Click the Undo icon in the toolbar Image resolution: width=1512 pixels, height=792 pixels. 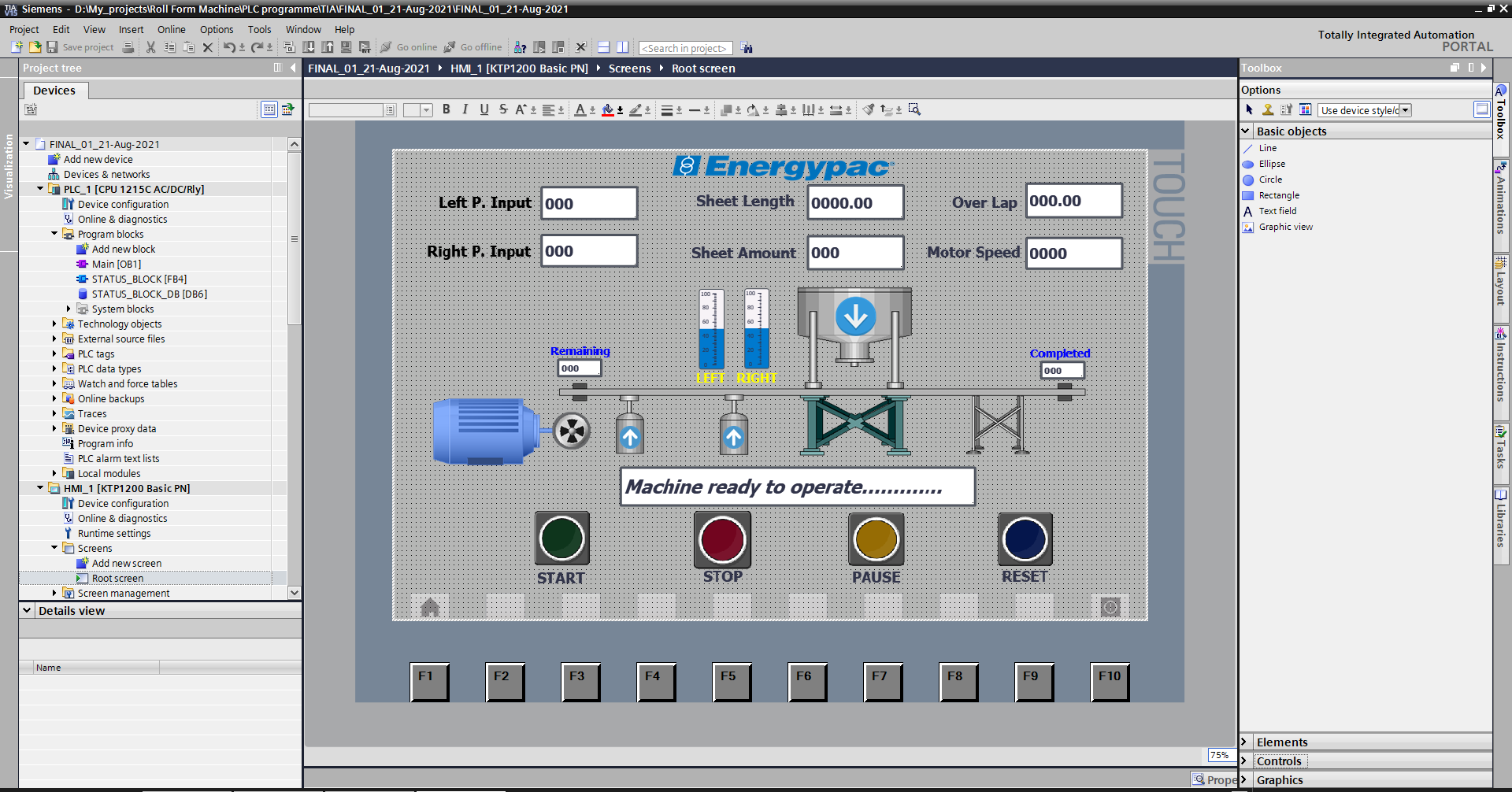click(229, 47)
